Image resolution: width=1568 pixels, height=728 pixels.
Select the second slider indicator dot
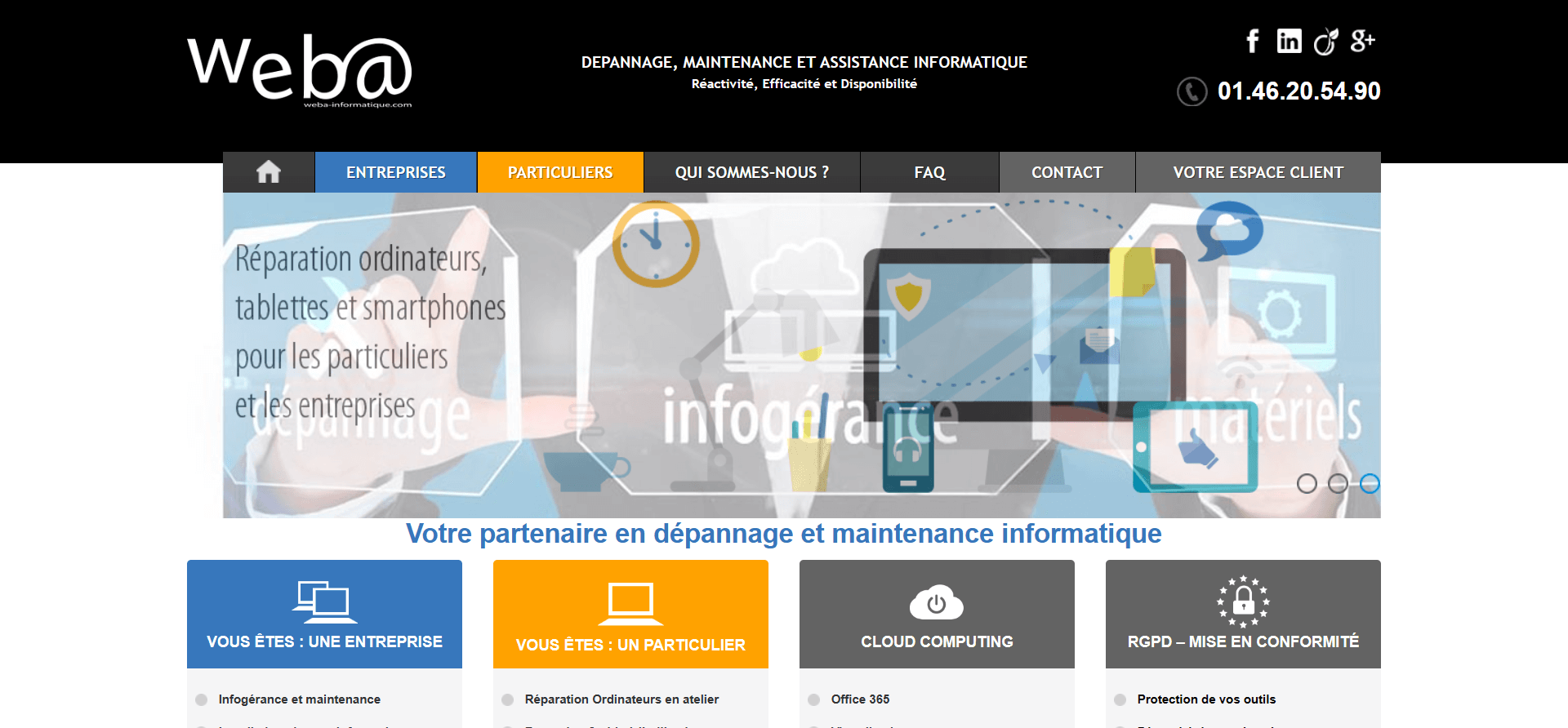coord(1338,484)
